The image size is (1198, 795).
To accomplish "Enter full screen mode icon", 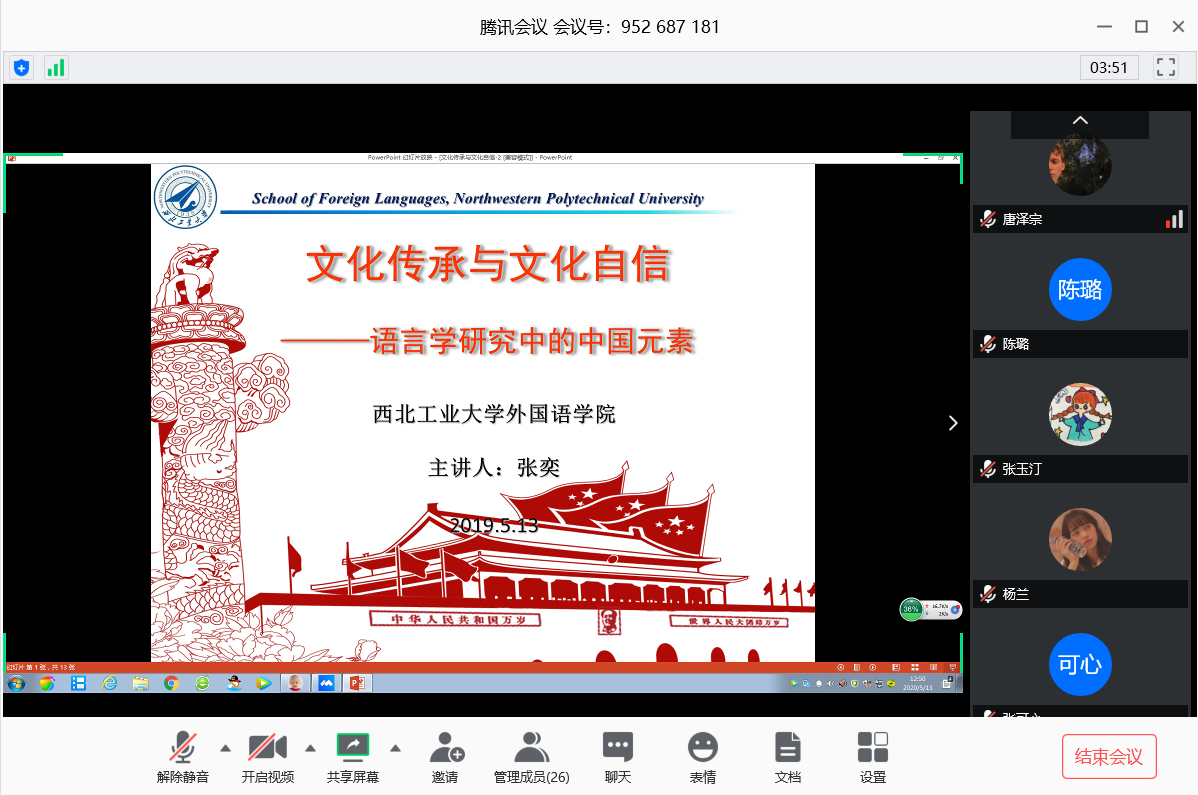I will pos(1165,68).
